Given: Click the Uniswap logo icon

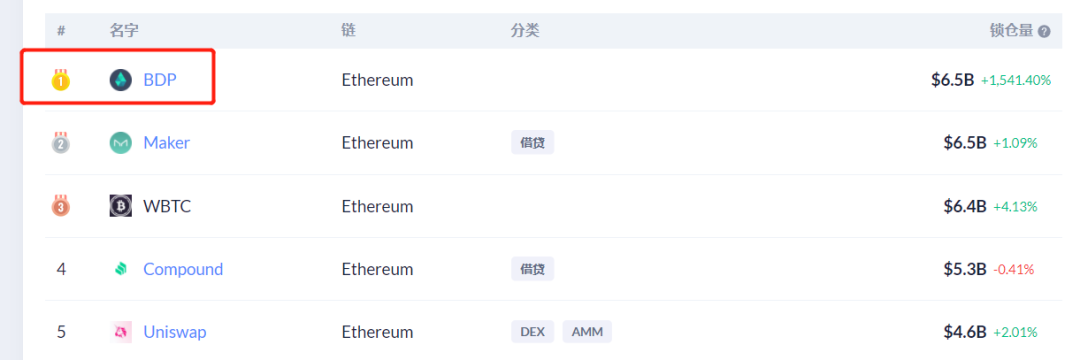Looking at the screenshot, I should 121,332.
